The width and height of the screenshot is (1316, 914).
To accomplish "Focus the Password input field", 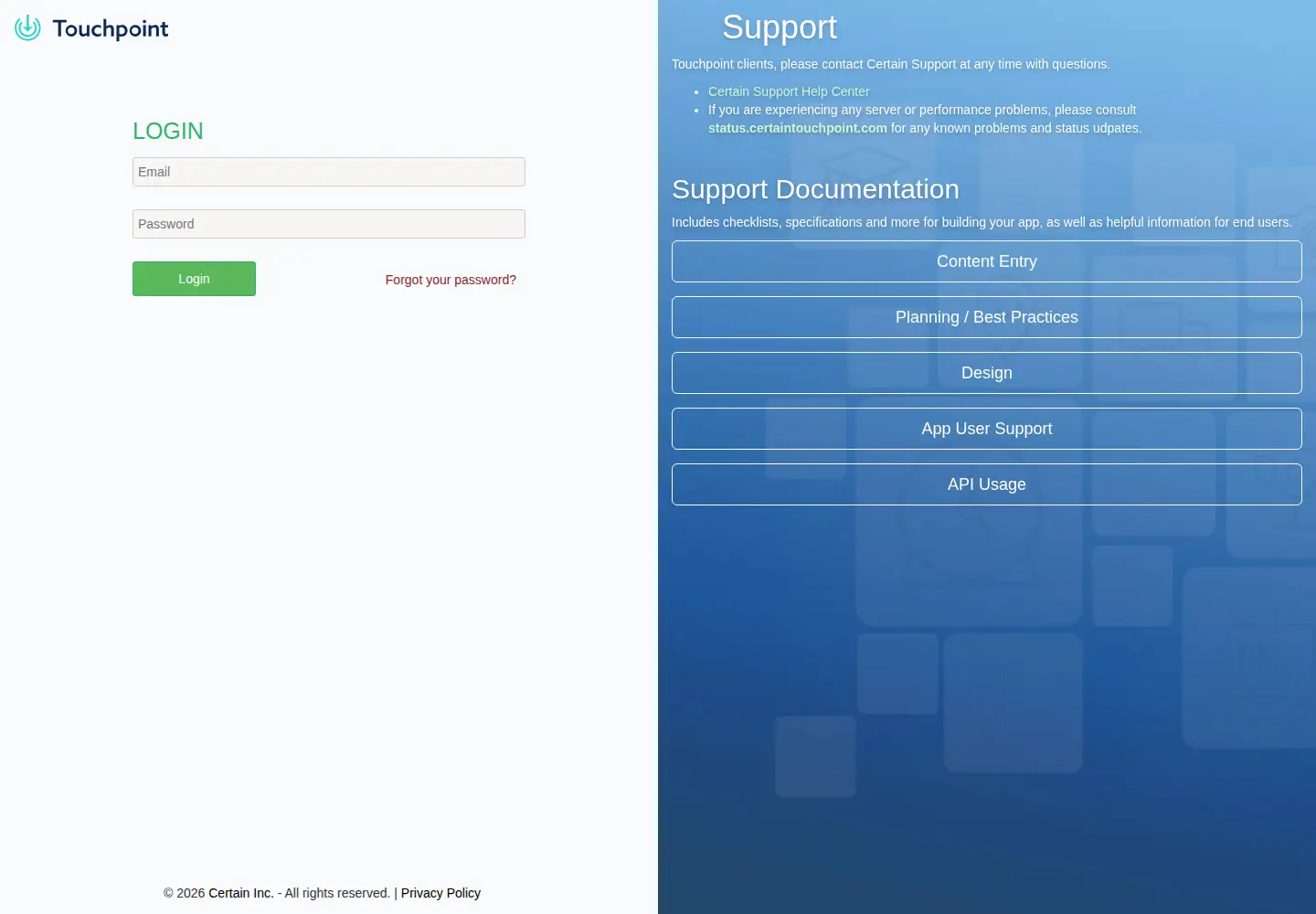I will pyautogui.click(x=329, y=224).
